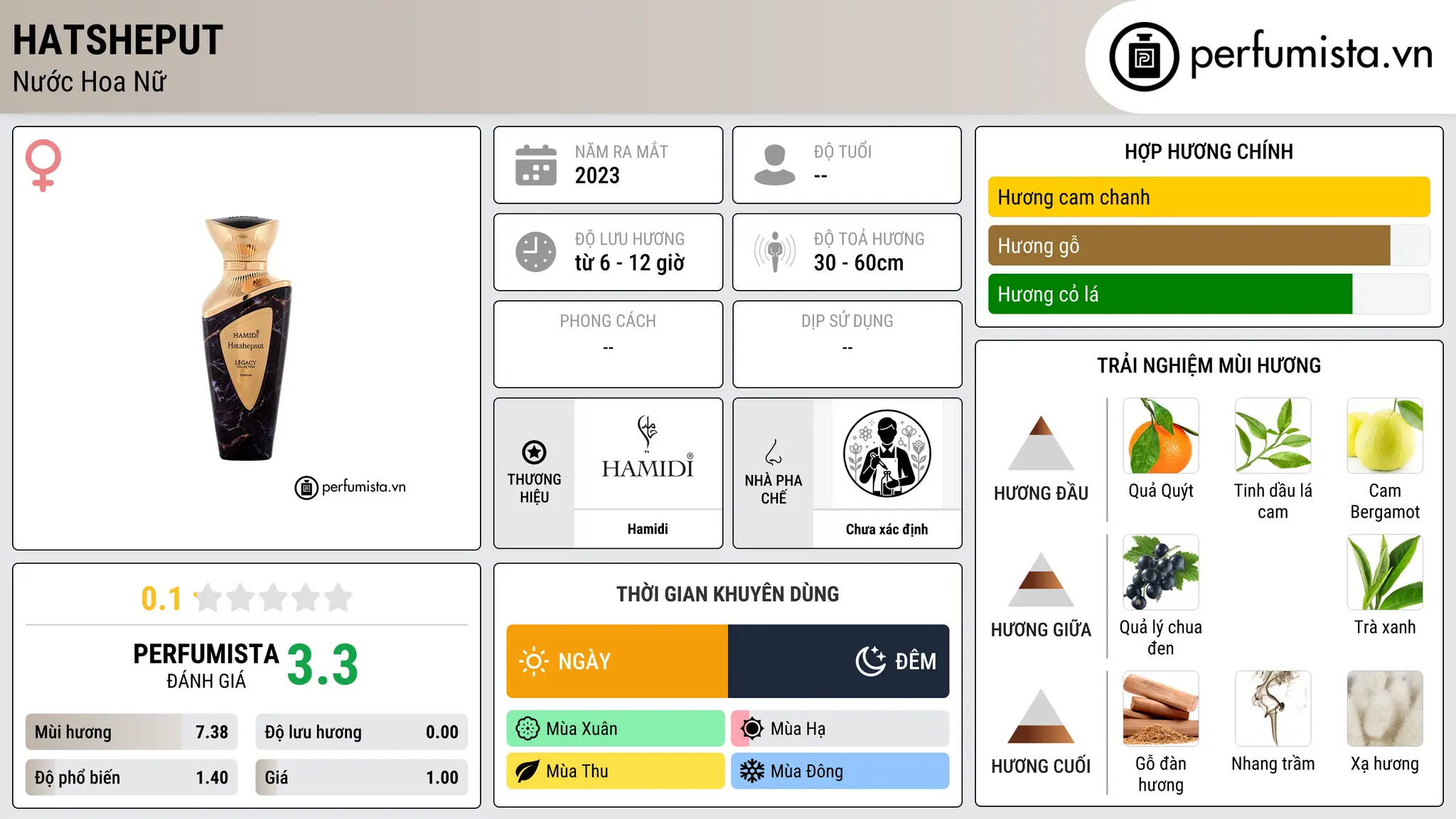Click the Perfumista score 3.3

point(323,665)
